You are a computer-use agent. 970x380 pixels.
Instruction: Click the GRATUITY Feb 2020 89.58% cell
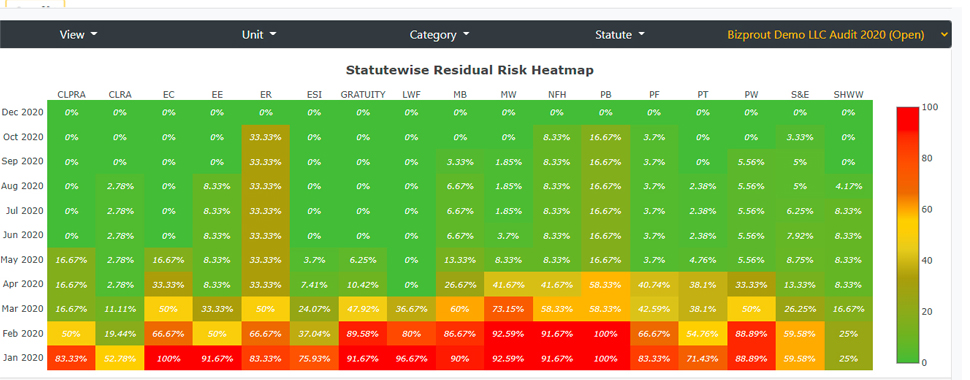363,334
